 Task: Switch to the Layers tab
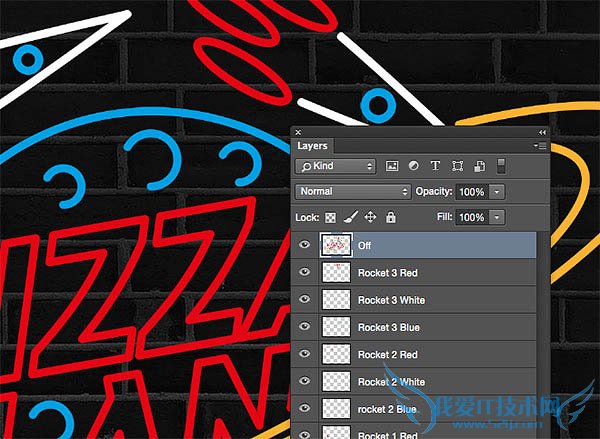click(312, 146)
